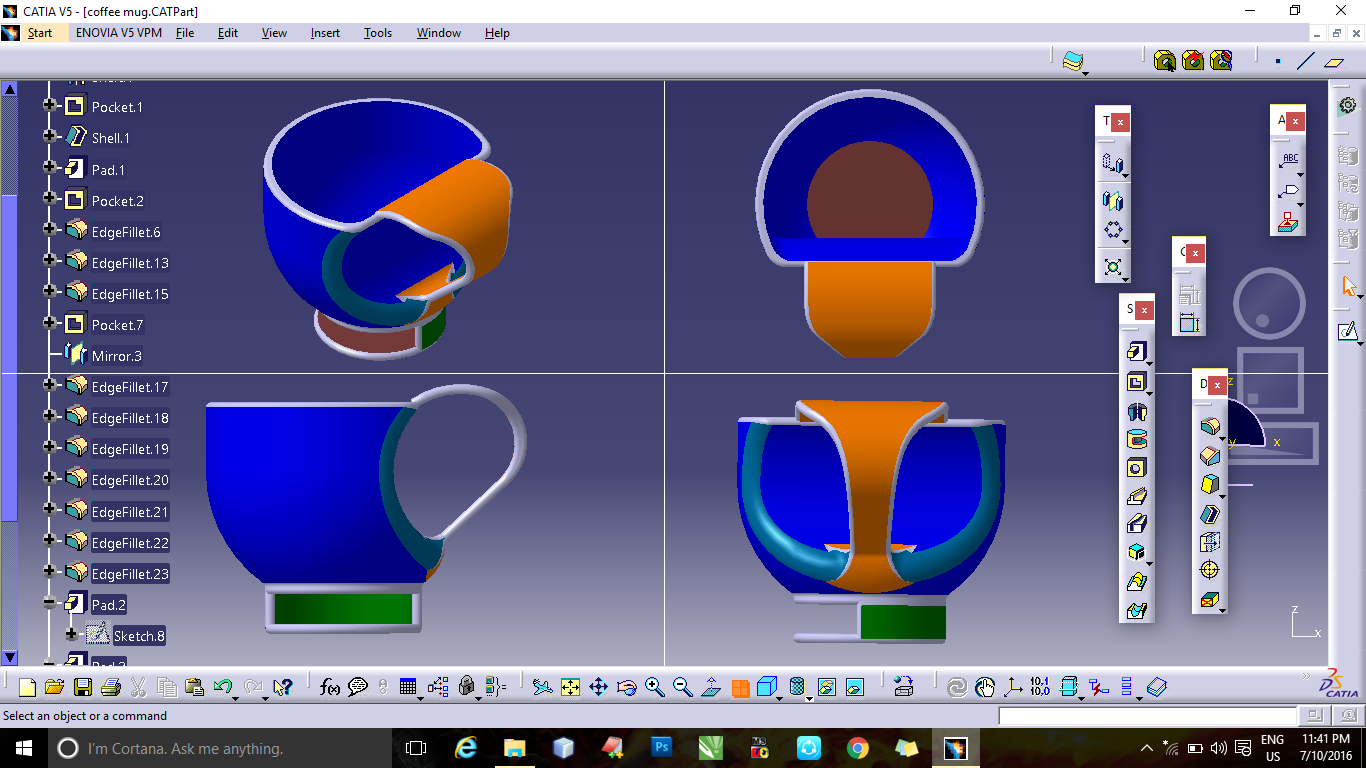Click the command input field in the status bar

coord(1147,716)
